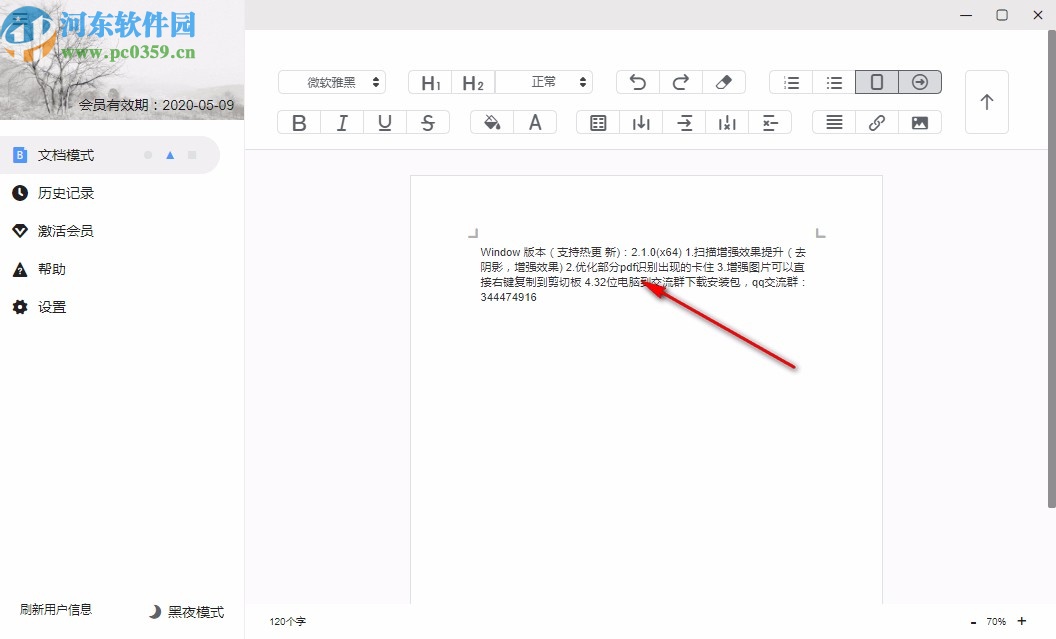Clear formatting with the eraser icon
The height and width of the screenshot is (639, 1056).
pos(724,82)
